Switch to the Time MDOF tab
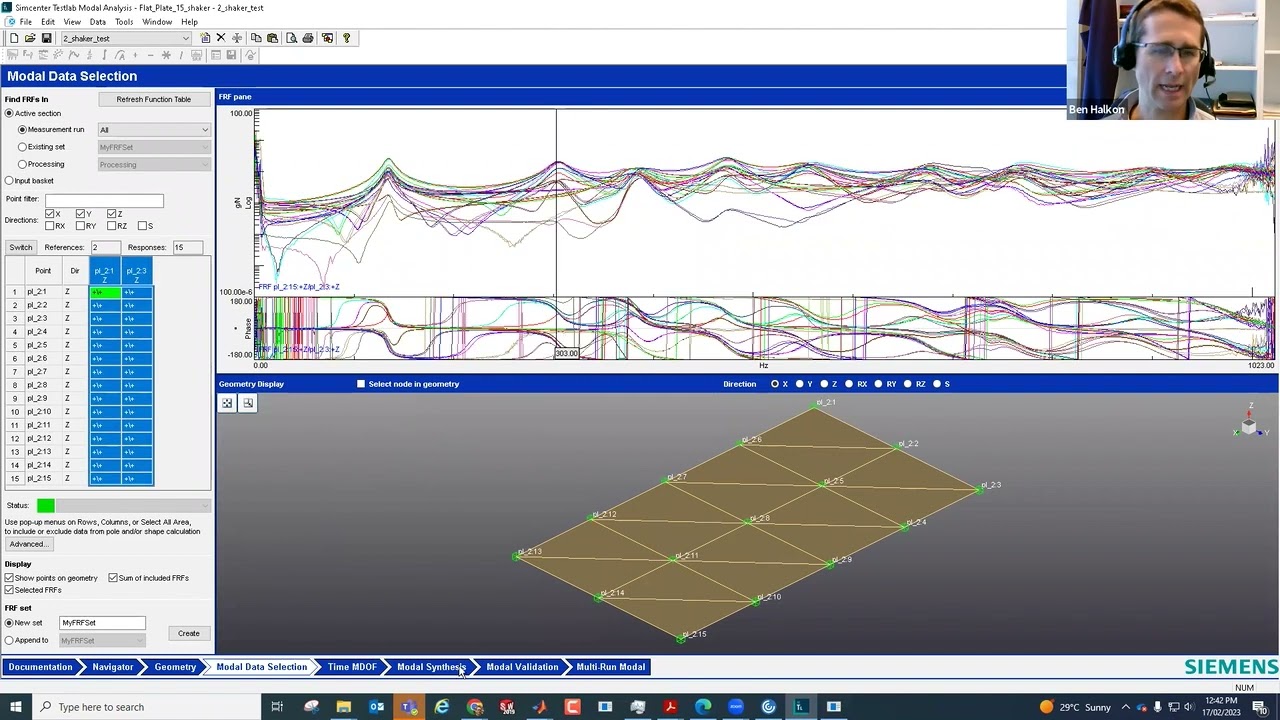 pos(352,667)
